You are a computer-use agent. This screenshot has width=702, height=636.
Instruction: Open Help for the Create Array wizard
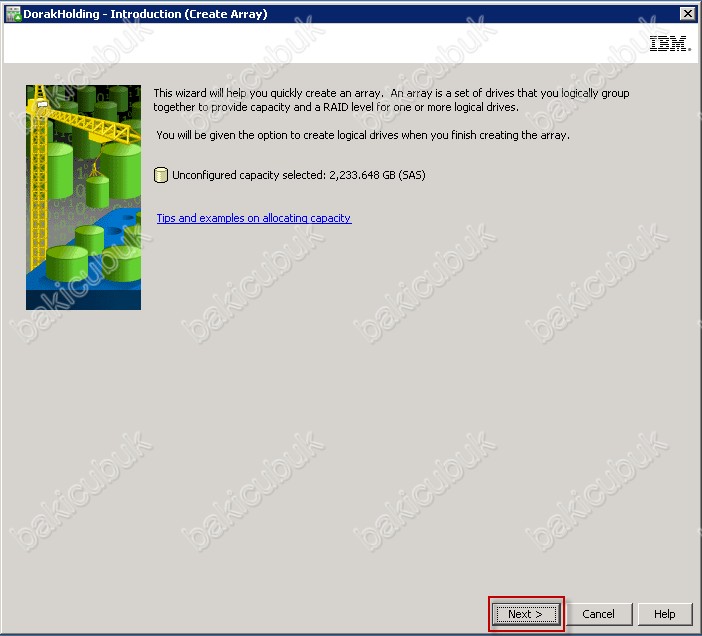(664, 614)
